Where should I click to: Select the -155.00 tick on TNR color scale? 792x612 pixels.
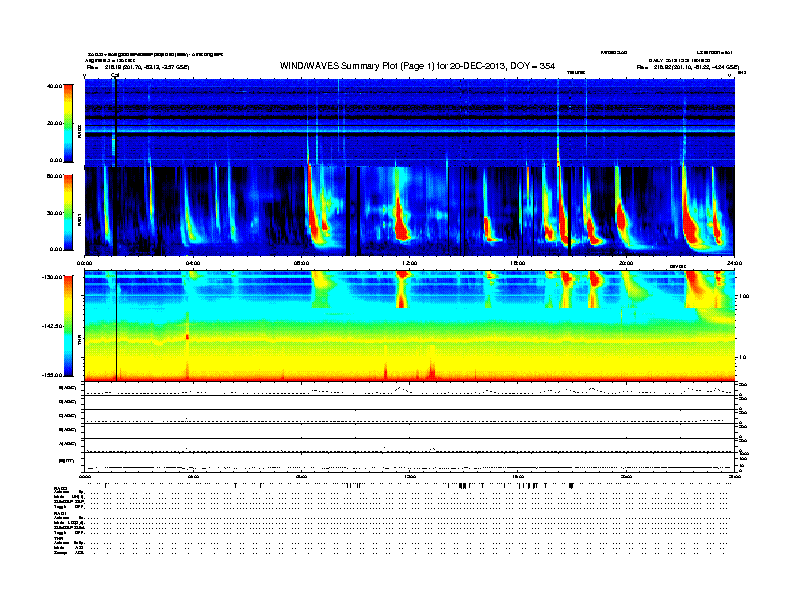pos(52,375)
